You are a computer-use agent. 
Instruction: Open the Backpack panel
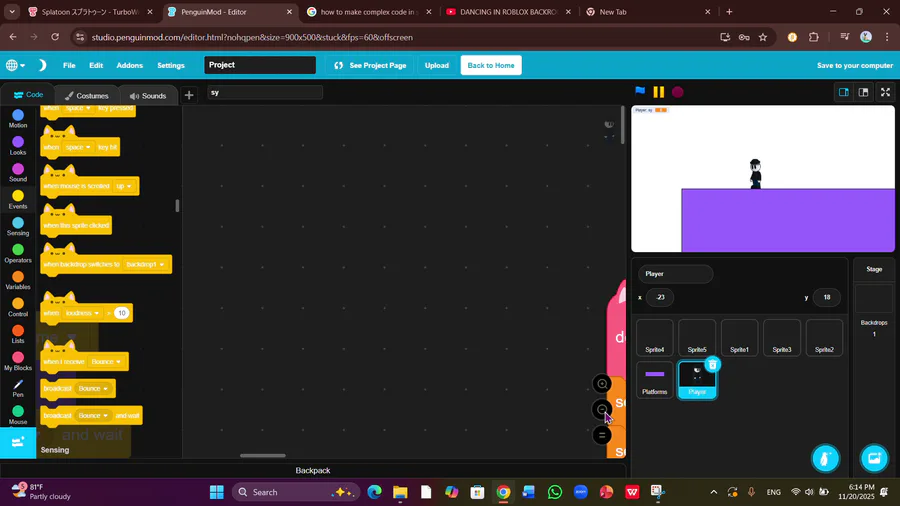313,470
